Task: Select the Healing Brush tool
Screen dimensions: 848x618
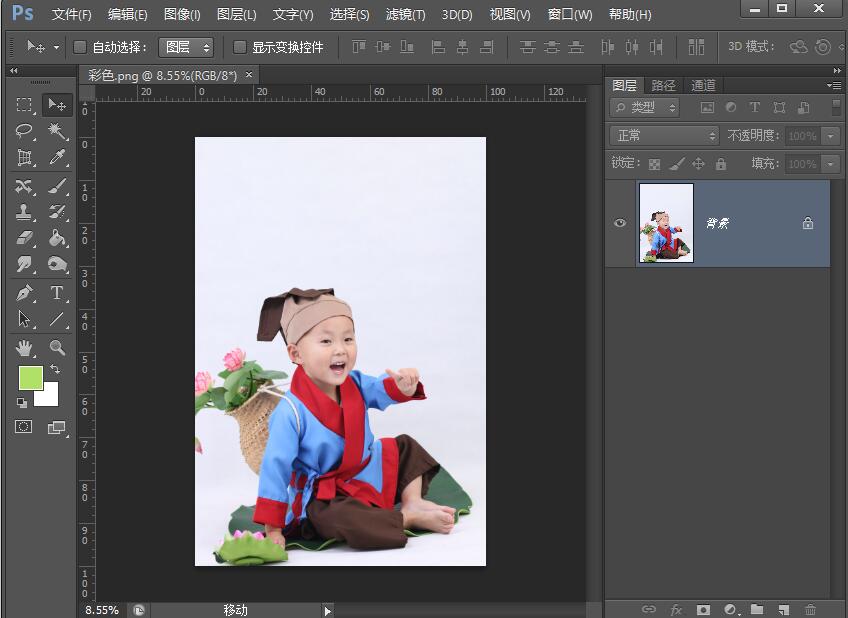Action: click(24, 187)
